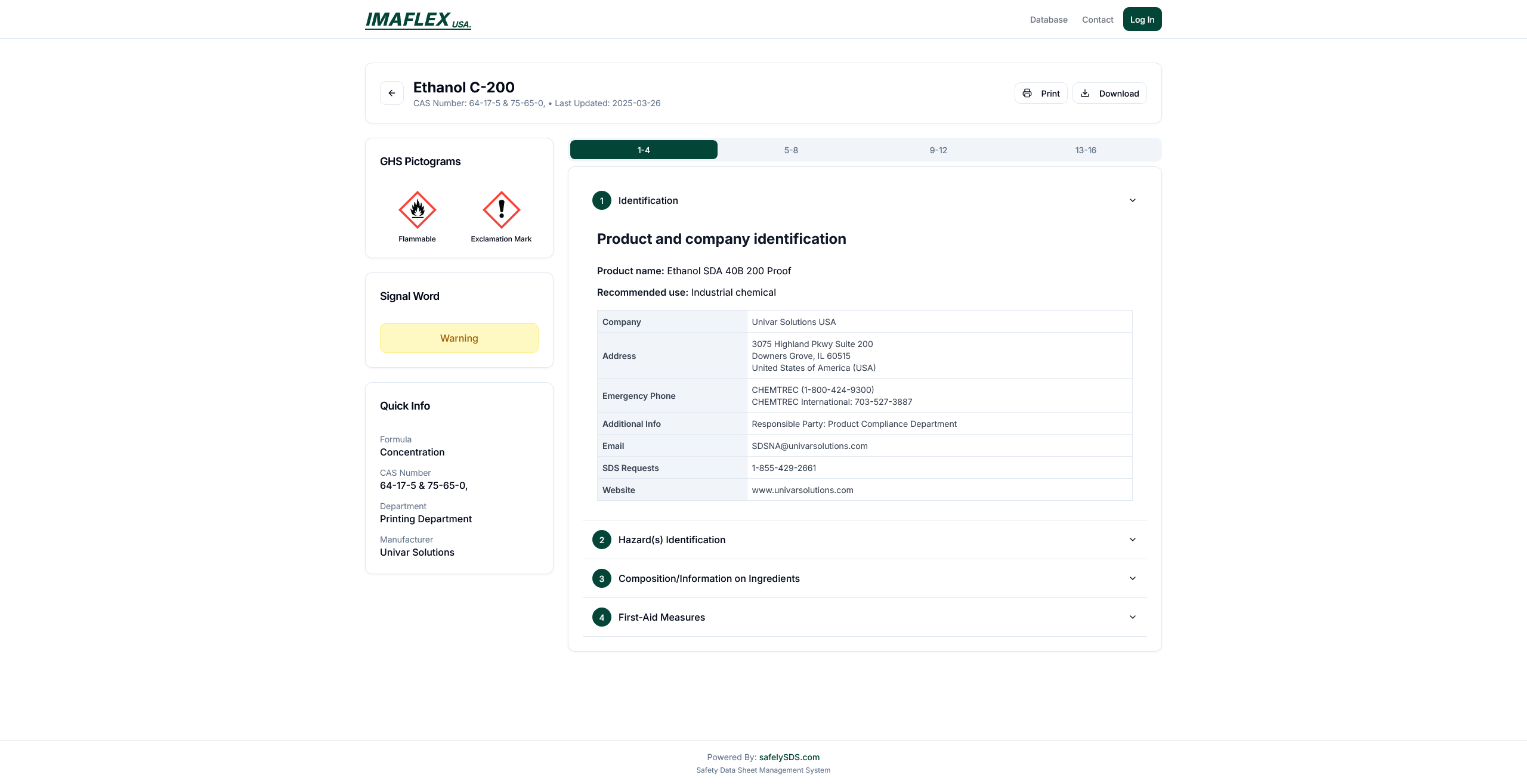Click the section 1 Identification number badge
Viewport: 1527px width, 784px height.
pos(601,200)
